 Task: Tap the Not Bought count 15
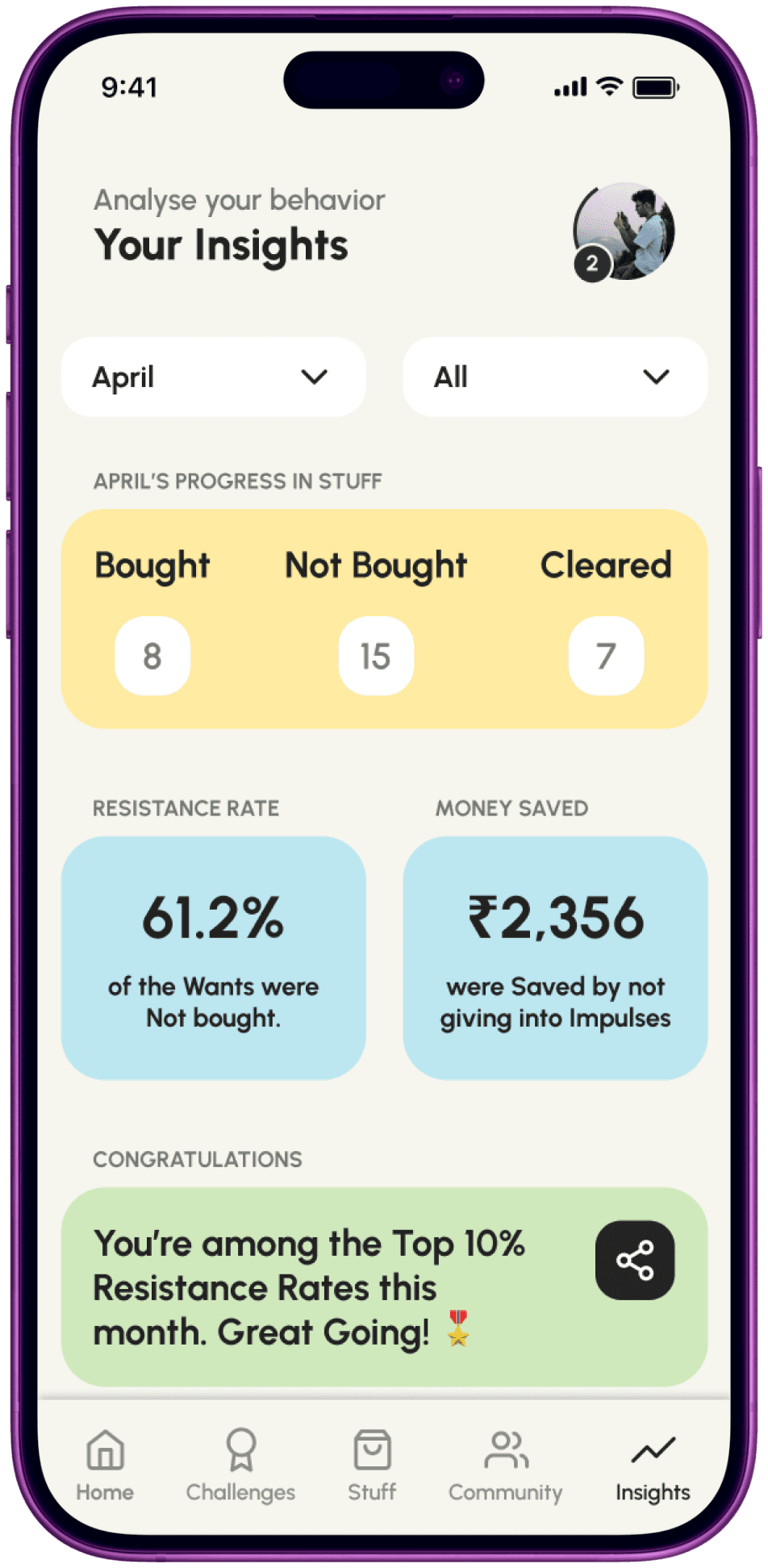[x=376, y=656]
